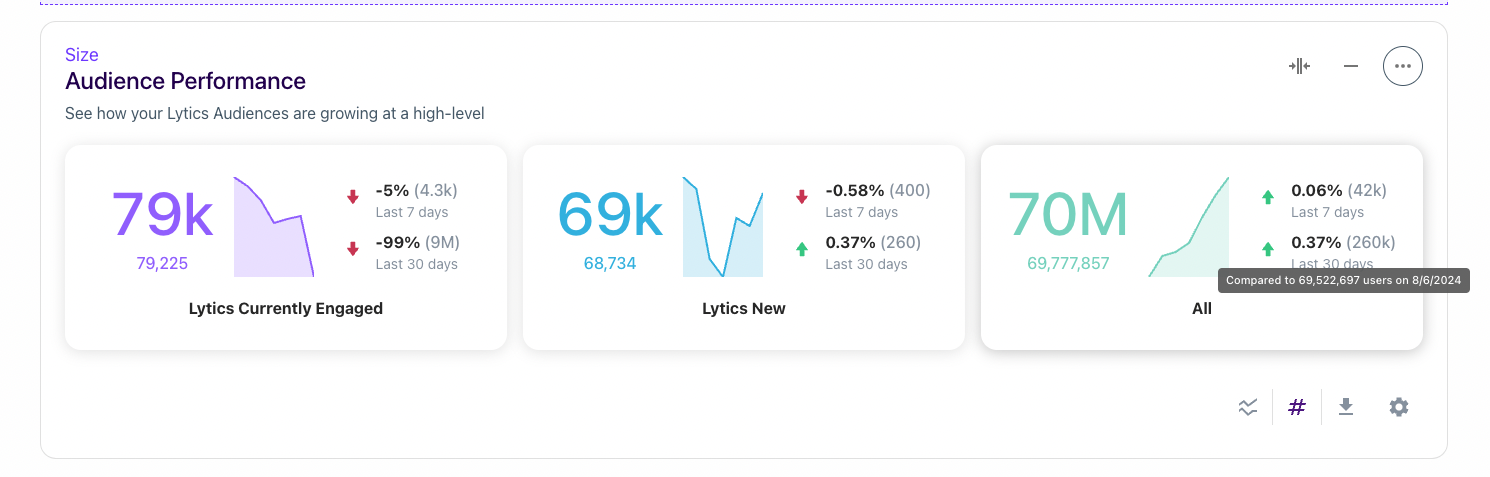The width and height of the screenshot is (1490, 477).
Task: Click the -99% (9M) Last 30 days stat
Action: click(x=417, y=253)
